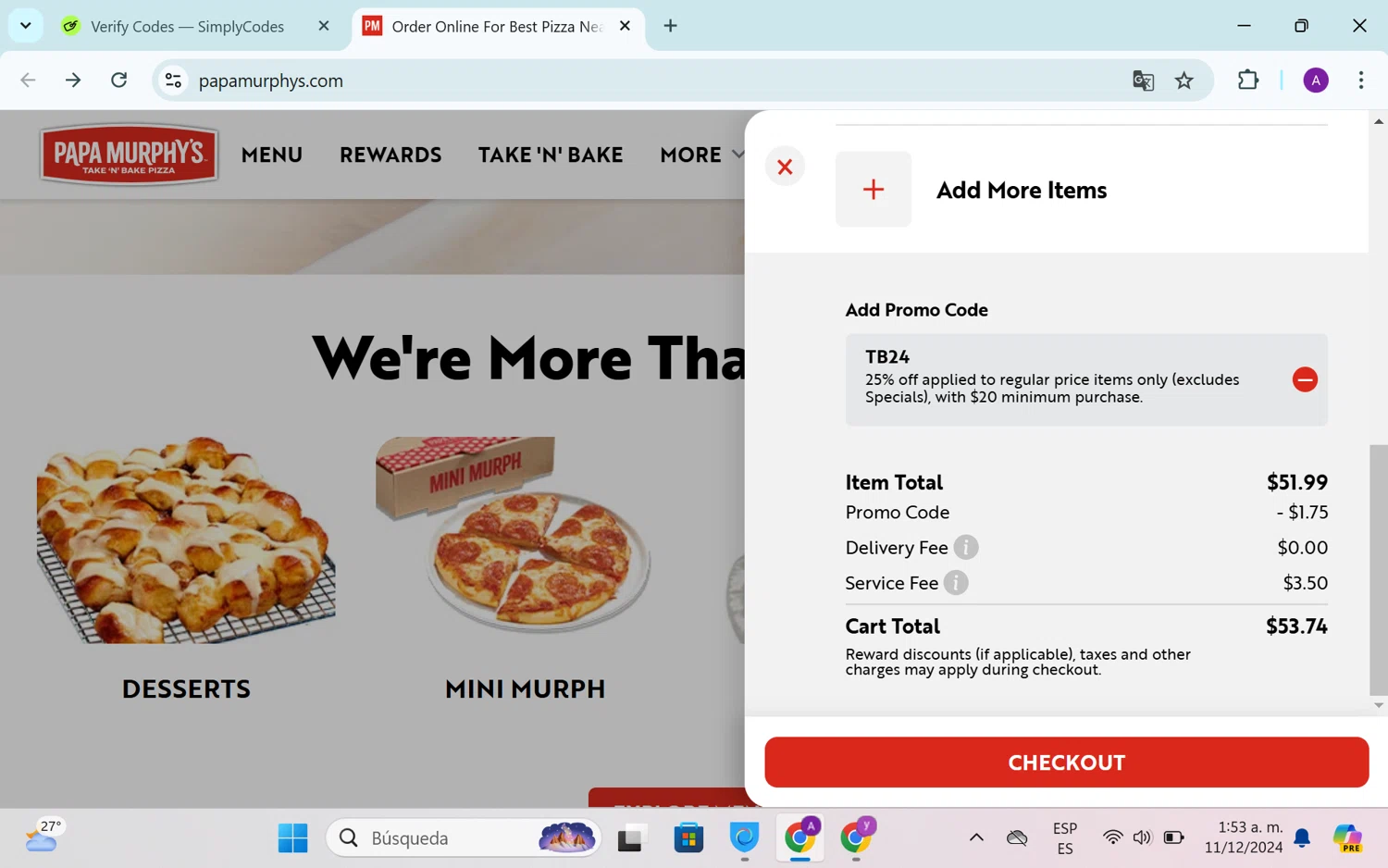Change the ESP ES input language
Screen dimensions: 1388x868
(x=1065, y=838)
